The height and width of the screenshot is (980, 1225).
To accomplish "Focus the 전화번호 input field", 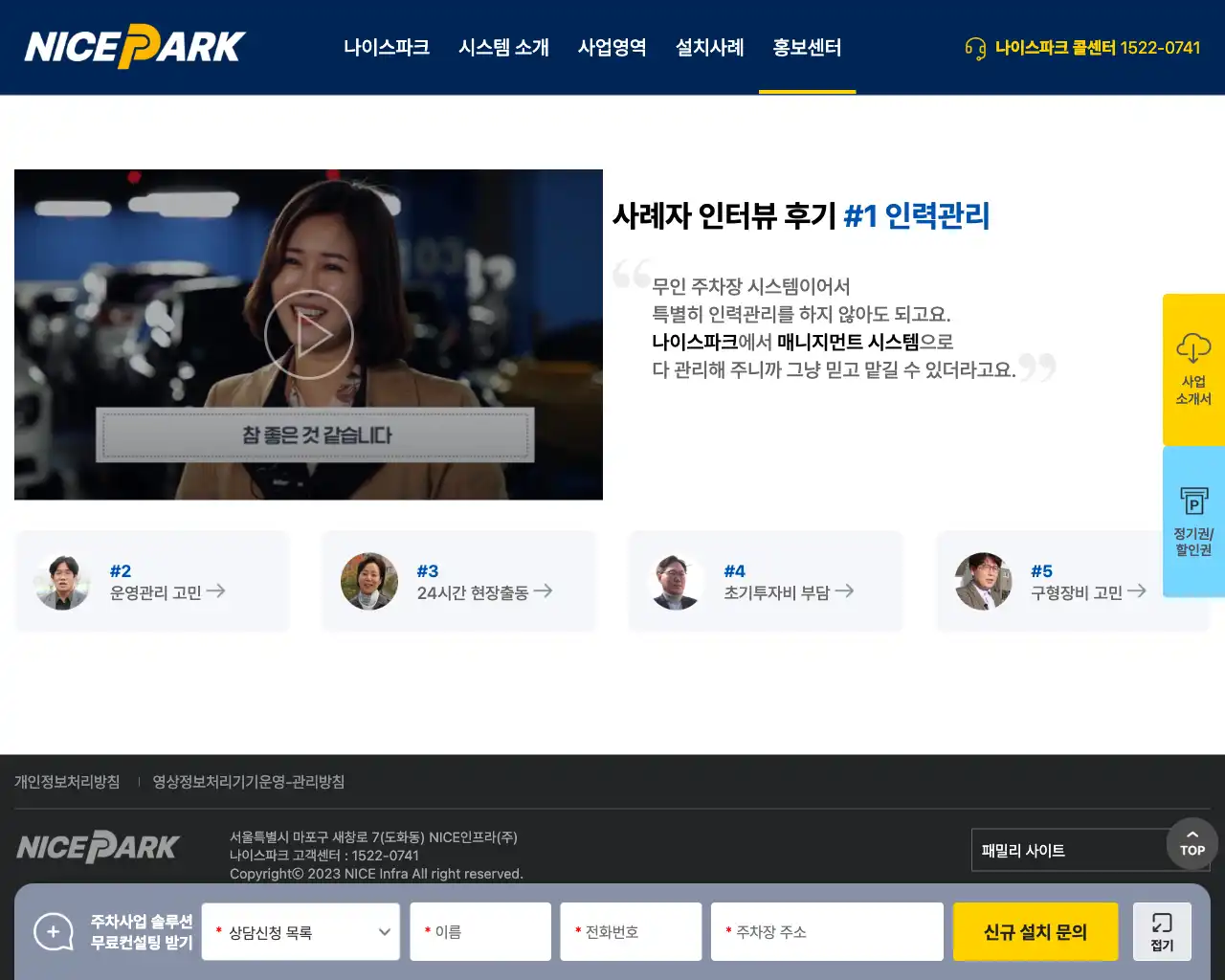I will click(631, 931).
